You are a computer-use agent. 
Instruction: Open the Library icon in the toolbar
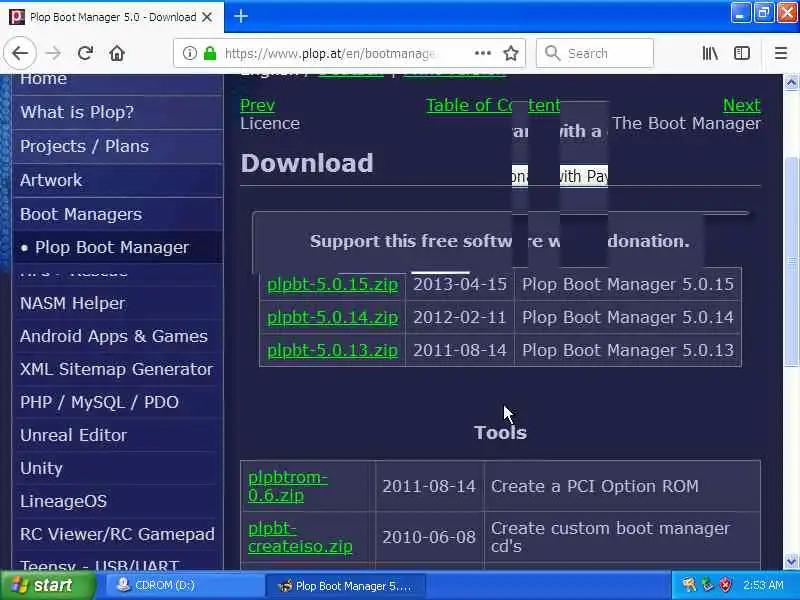click(710, 53)
